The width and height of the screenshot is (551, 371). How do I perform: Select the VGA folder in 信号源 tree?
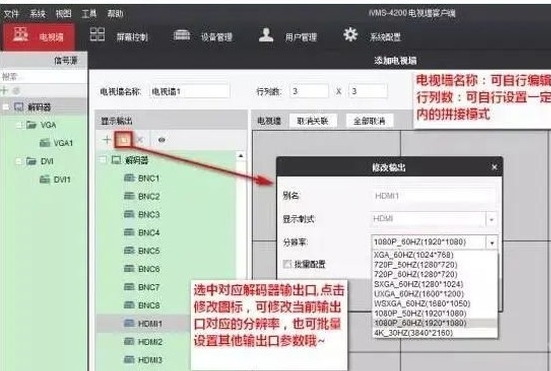pos(41,125)
